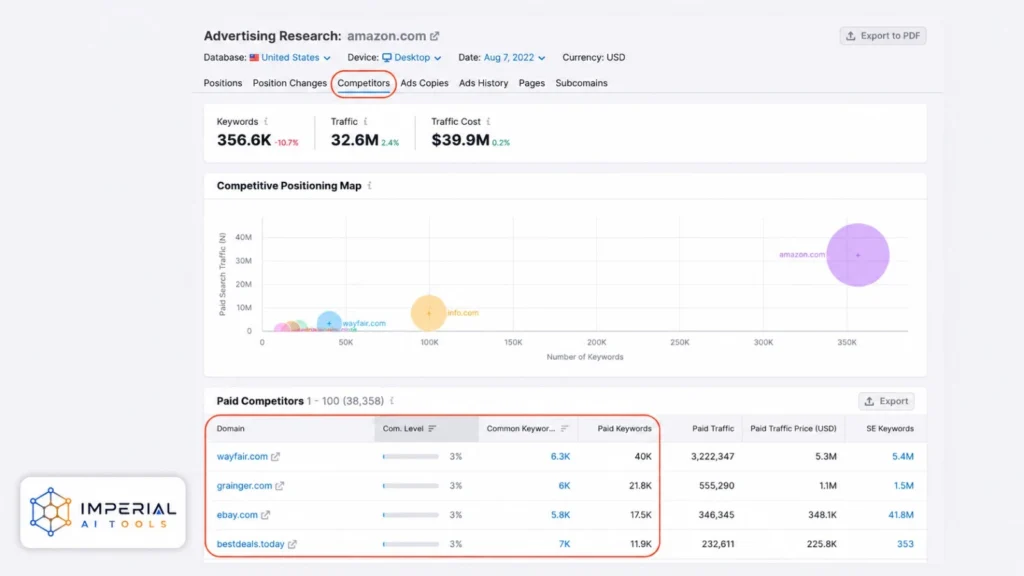Click the Competitive Positioning Map info icon
This screenshot has height=576, width=1024.
tap(370, 185)
